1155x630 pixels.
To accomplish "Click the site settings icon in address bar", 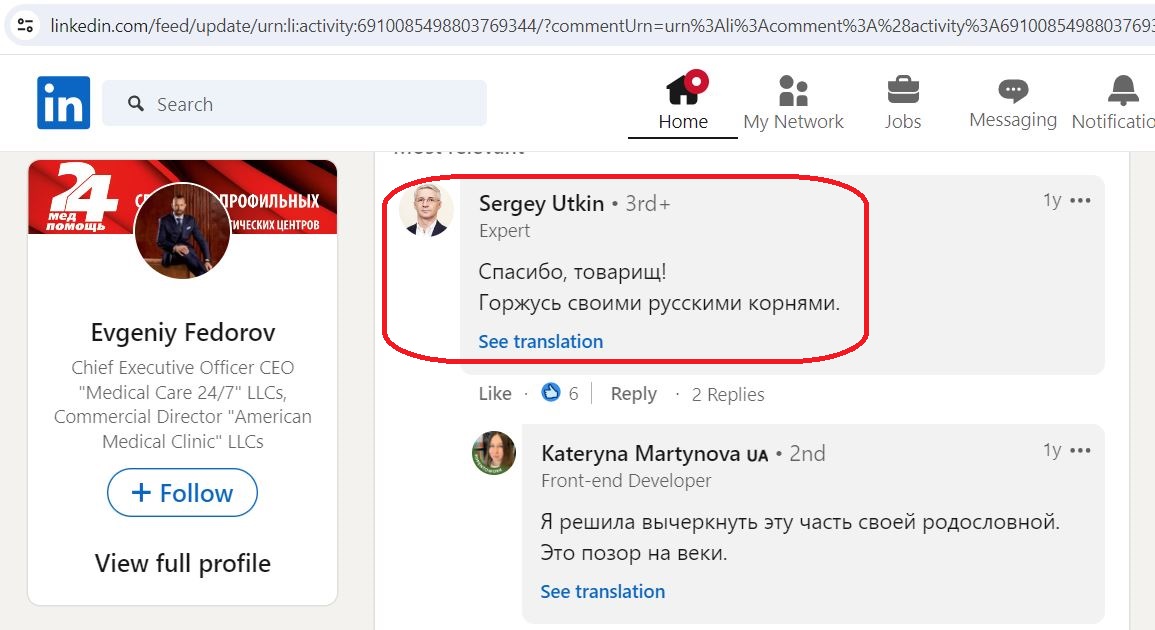I will tap(25, 26).
